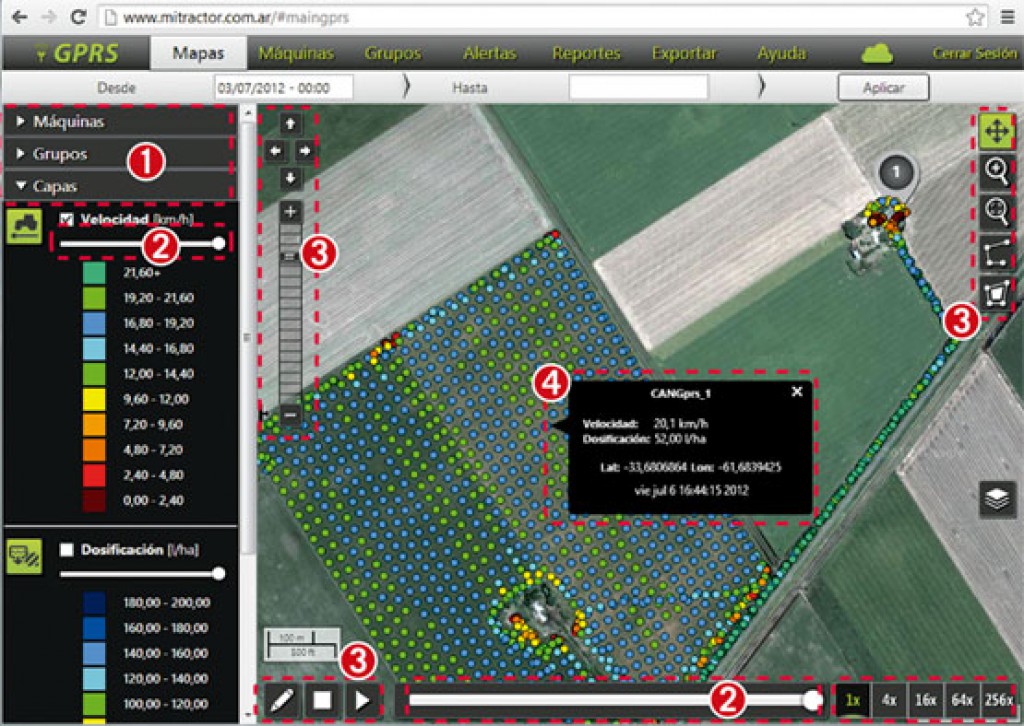Set playback speed to 16x
Viewport: 1024px width, 726px height.
pyautogui.click(x=925, y=699)
